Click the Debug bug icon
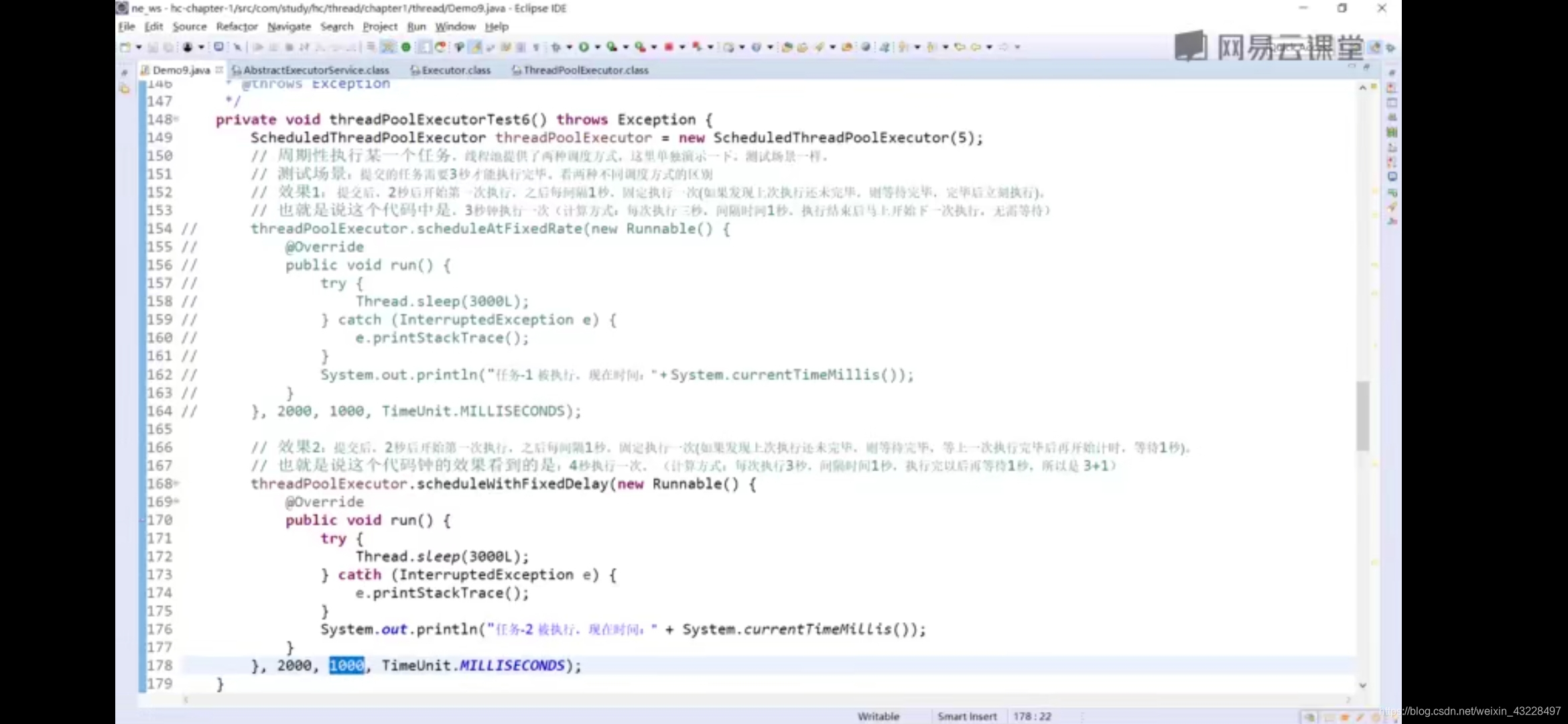Image resolution: width=1568 pixels, height=724 pixels. point(556,47)
